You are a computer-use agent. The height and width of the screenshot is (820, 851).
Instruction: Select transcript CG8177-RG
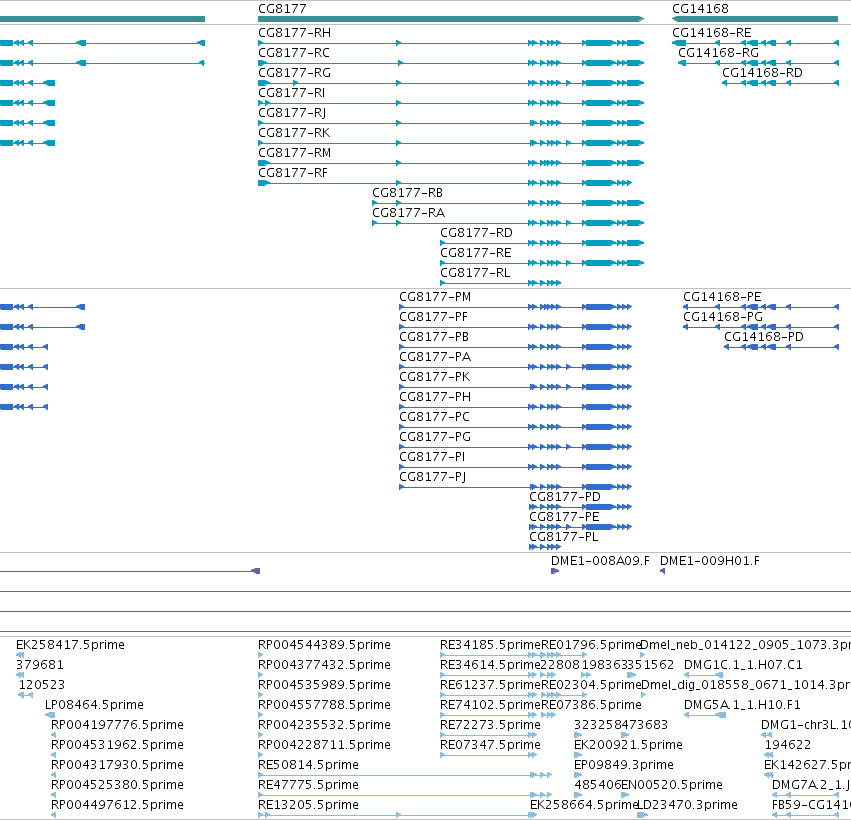point(294,73)
